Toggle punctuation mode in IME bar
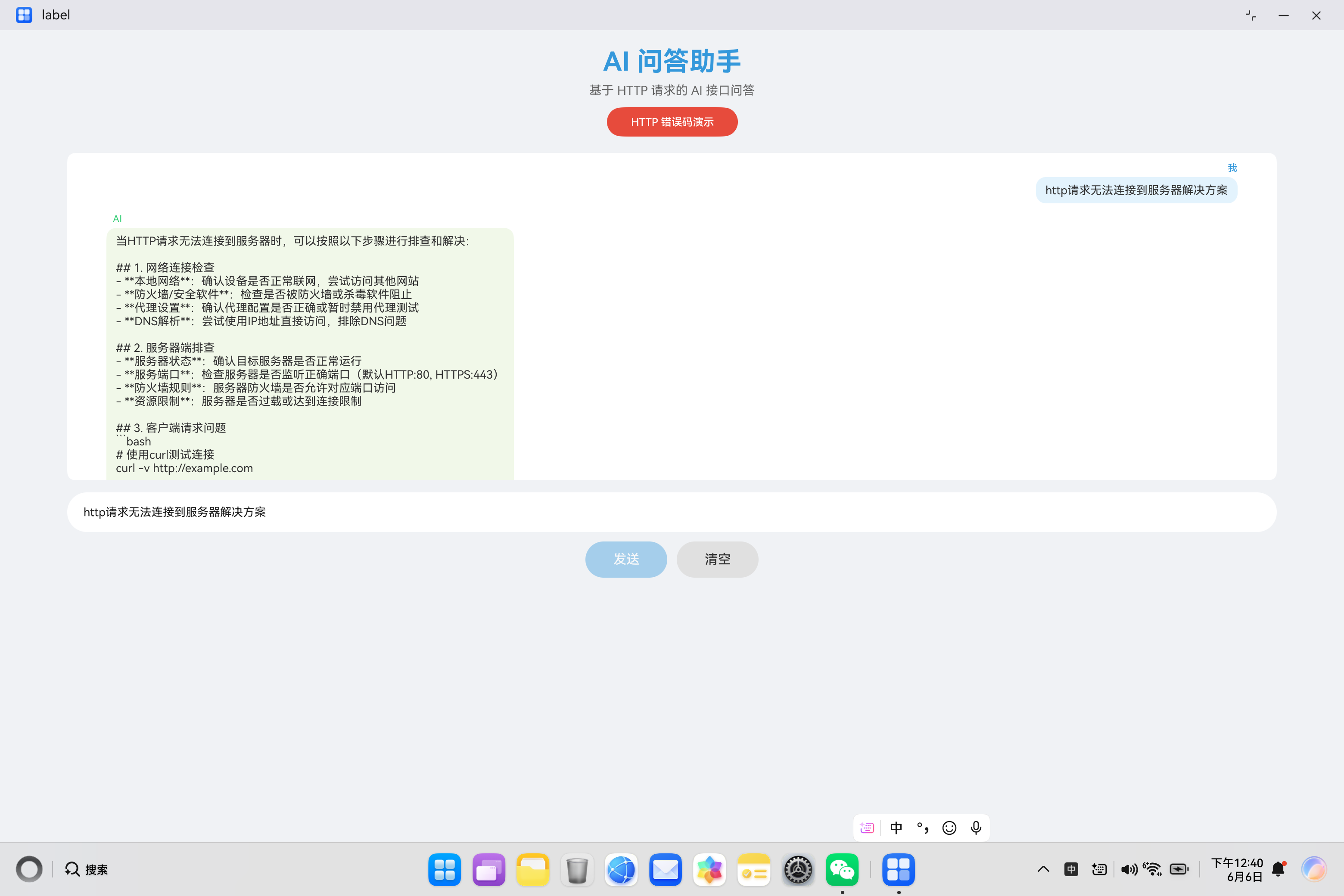The image size is (1344, 896). tap(922, 828)
